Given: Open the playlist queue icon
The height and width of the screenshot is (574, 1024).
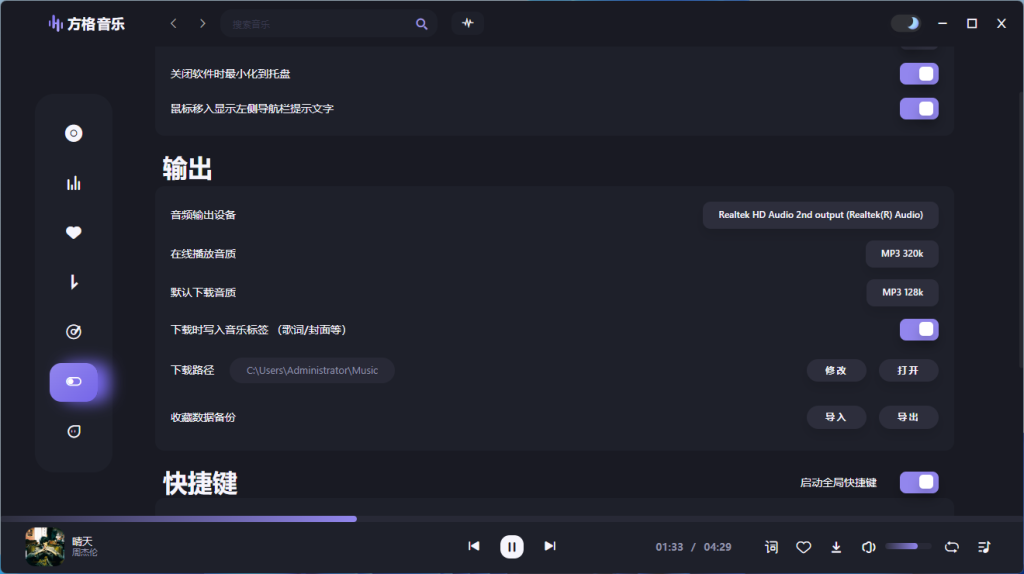Looking at the screenshot, I should coord(984,547).
